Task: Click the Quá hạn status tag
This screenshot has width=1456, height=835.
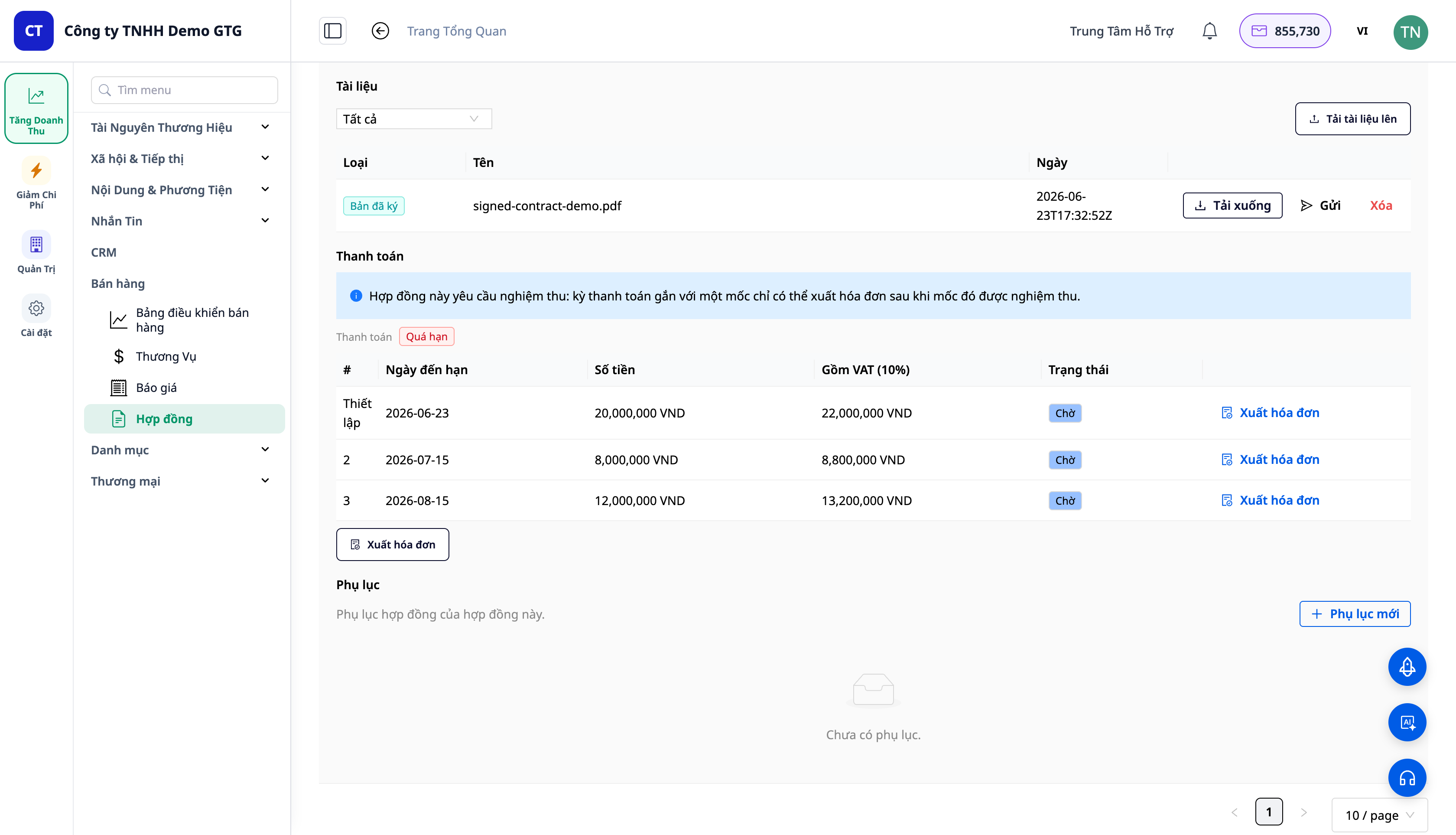Action: tap(426, 336)
